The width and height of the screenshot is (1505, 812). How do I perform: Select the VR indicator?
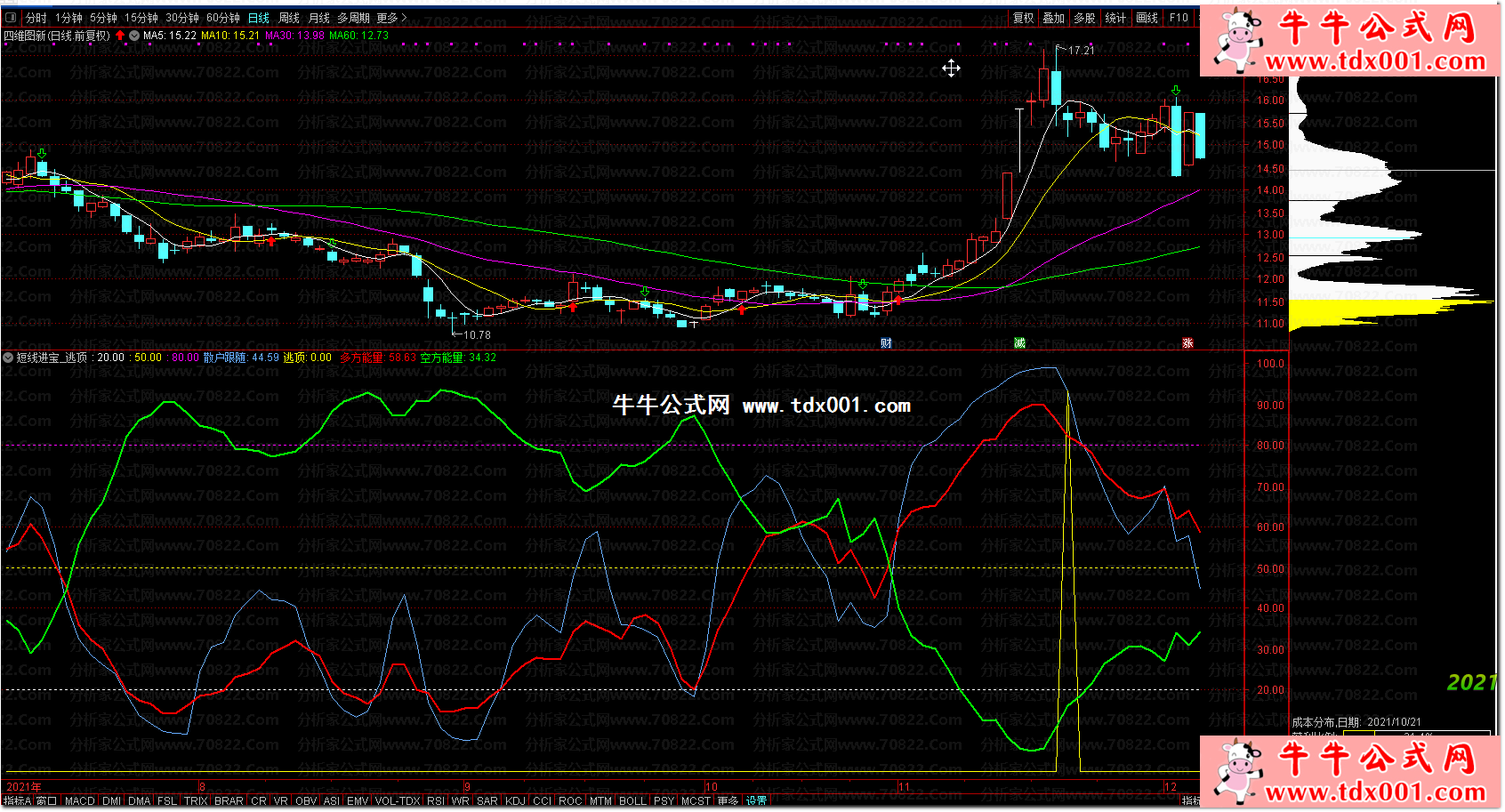(x=281, y=801)
